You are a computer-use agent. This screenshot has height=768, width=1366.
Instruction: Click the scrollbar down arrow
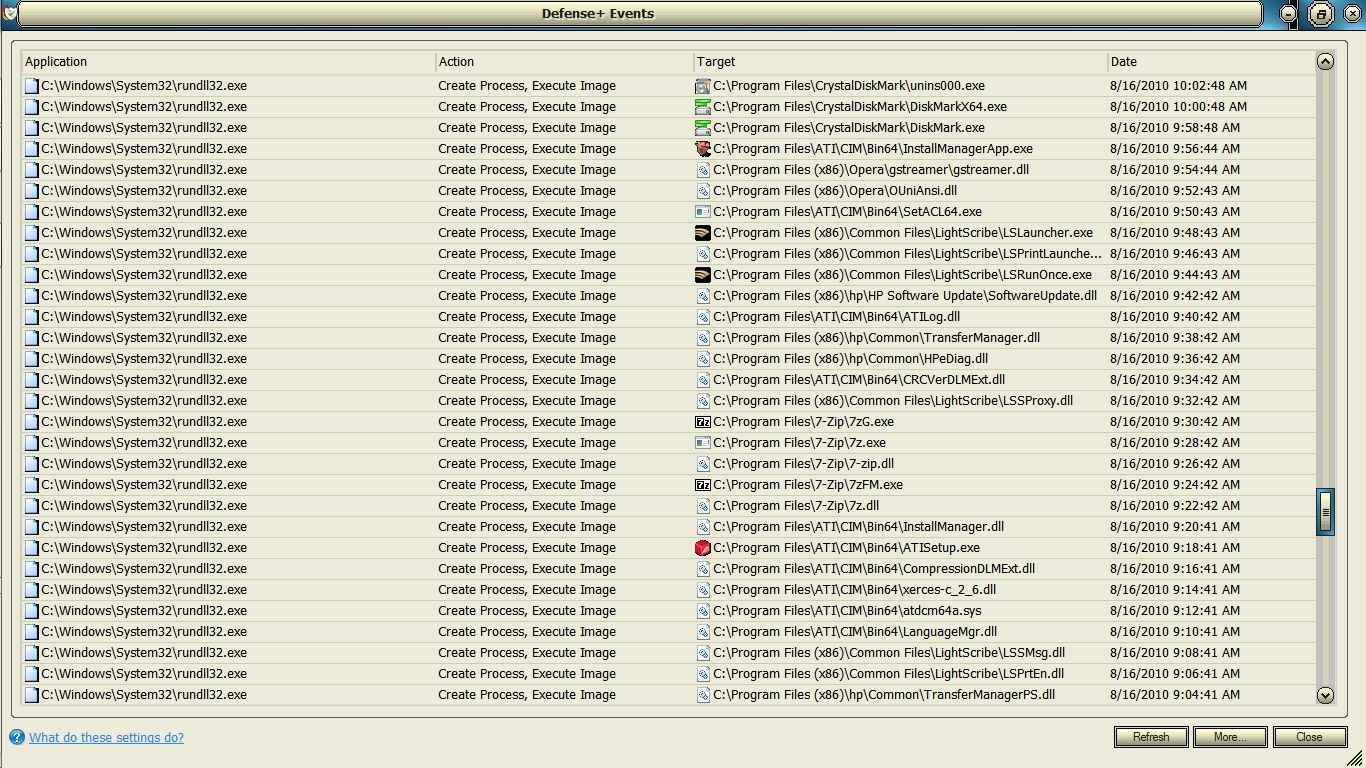1325,695
